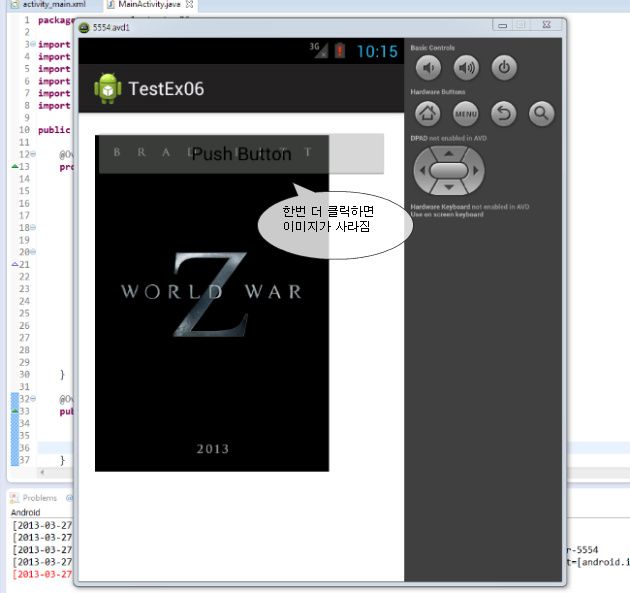
Task: Collapse the import block at line 3
Action: coord(33,44)
